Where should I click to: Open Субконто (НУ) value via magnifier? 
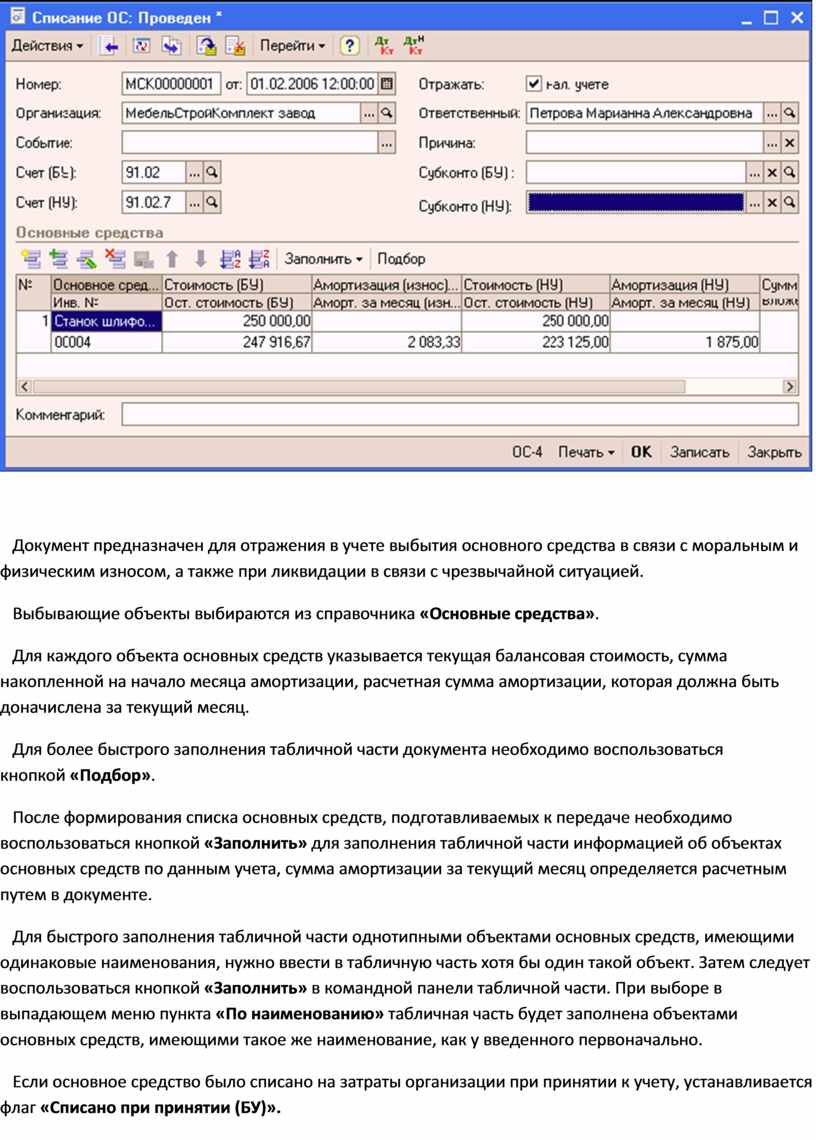pyautogui.click(x=790, y=203)
